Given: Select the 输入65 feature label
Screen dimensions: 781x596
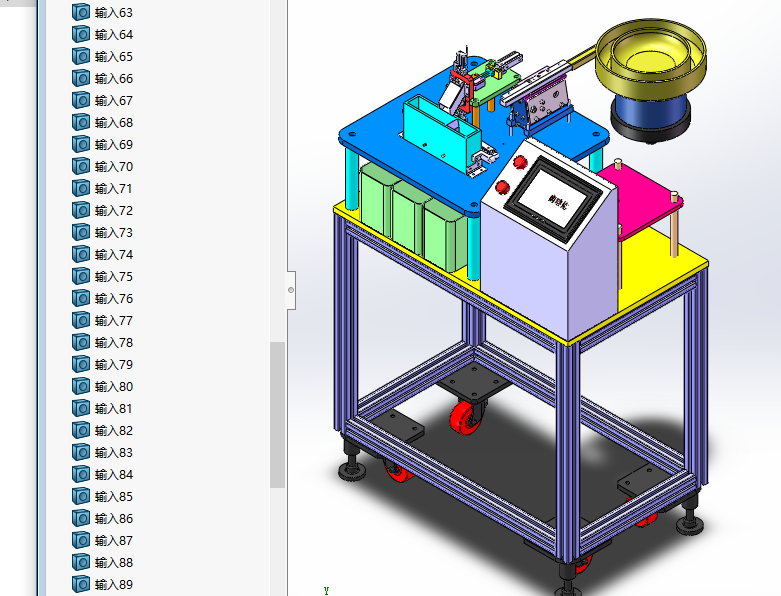Looking at the screenshot, I should pos(114,57).
